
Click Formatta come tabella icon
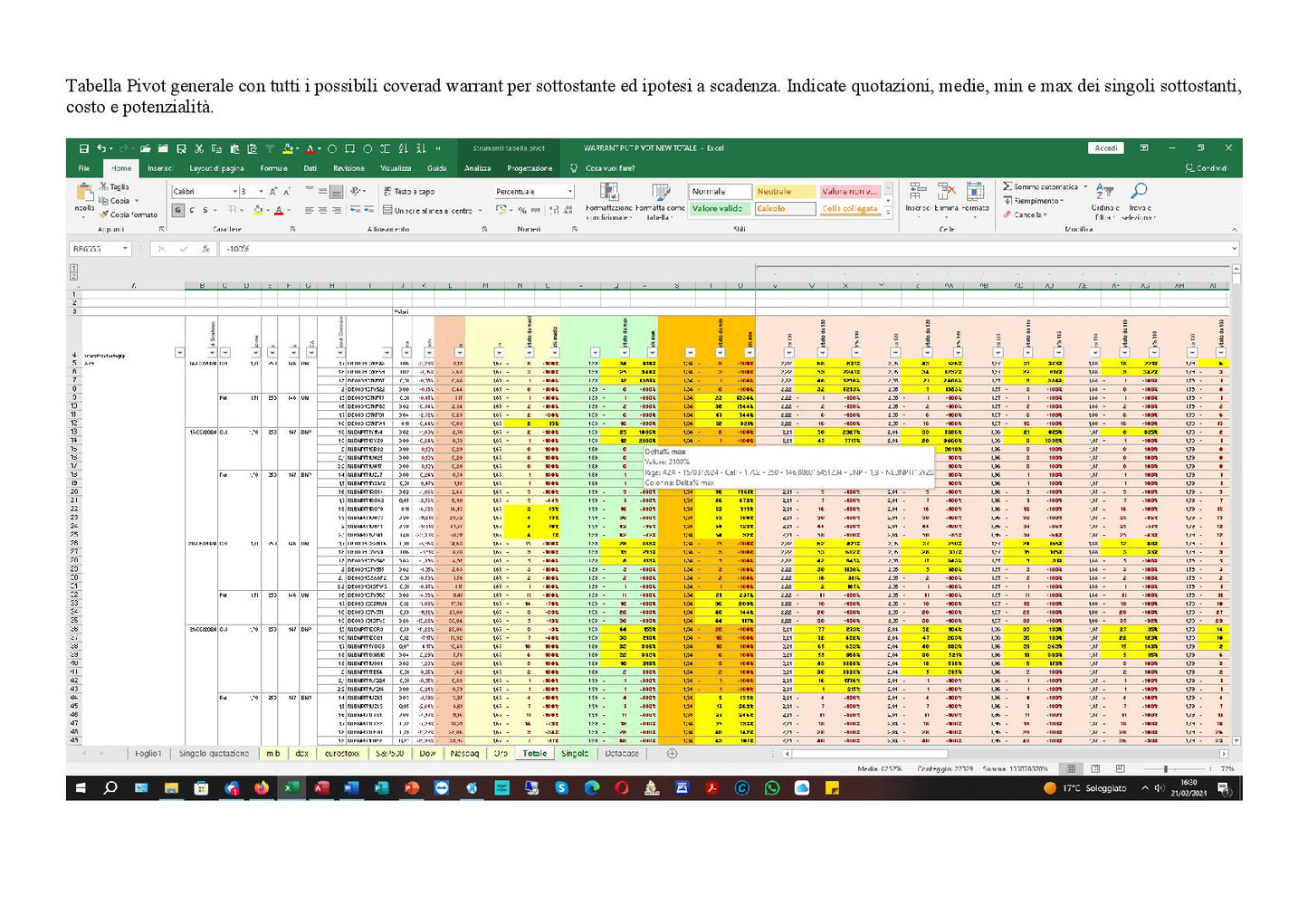661,191
